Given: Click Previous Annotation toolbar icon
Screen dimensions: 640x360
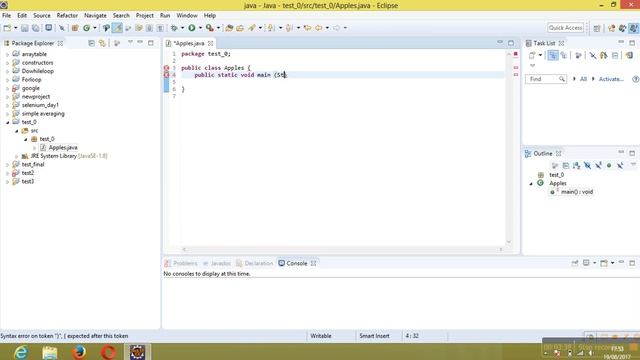Looking at the screenshot, I should click(289, 28).
